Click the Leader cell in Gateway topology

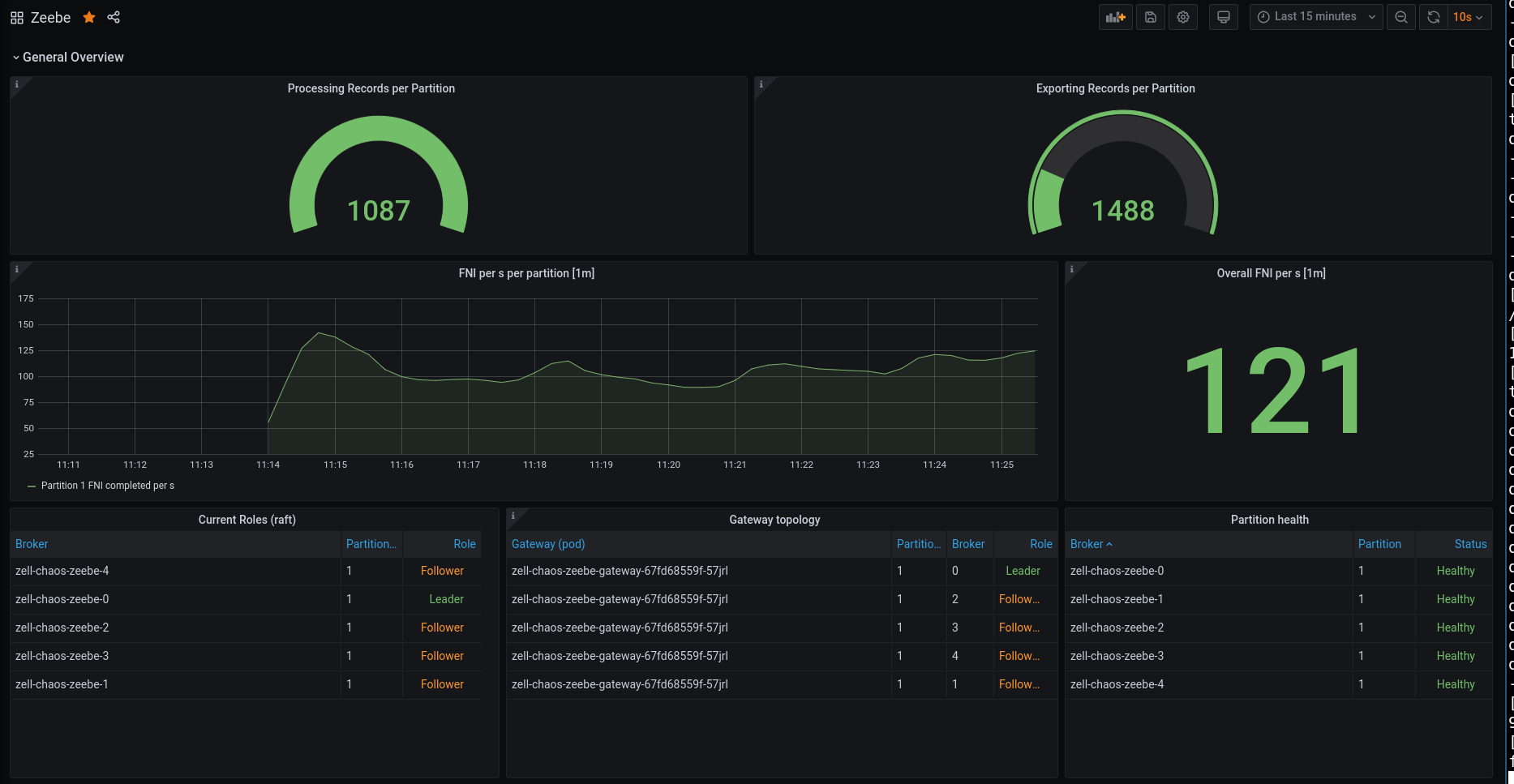click(1023, 571)
